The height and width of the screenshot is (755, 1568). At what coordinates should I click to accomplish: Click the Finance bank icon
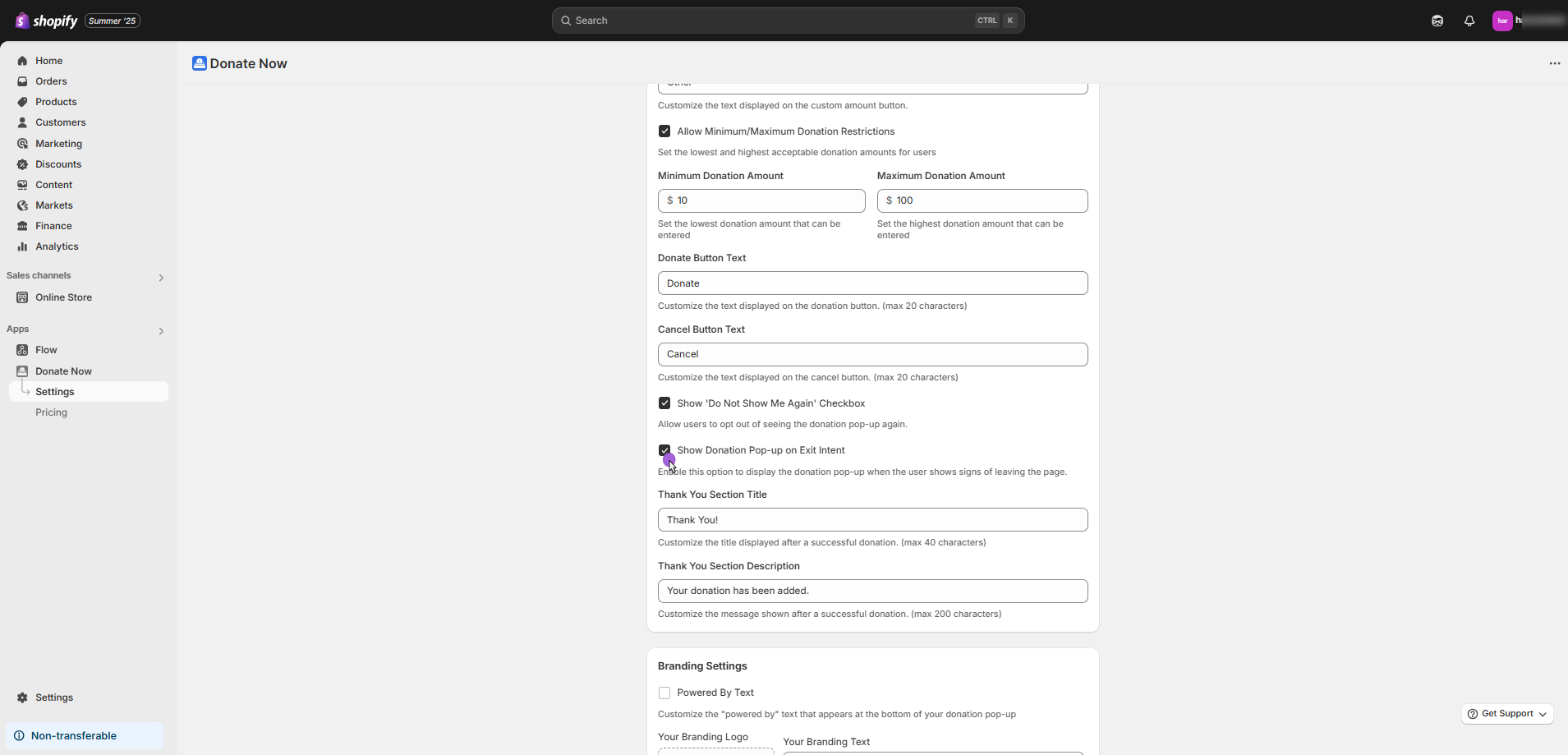tap(22, 226)
